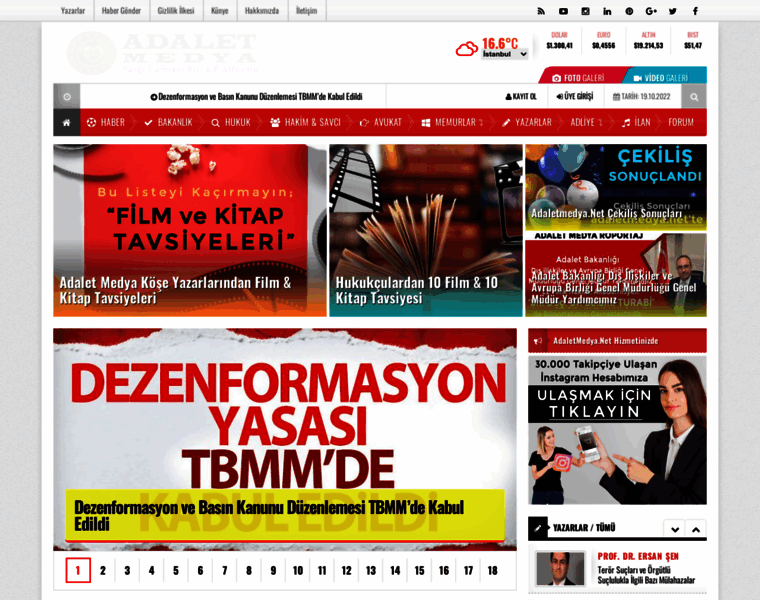Switch to Foto Galeri tab

579,78
